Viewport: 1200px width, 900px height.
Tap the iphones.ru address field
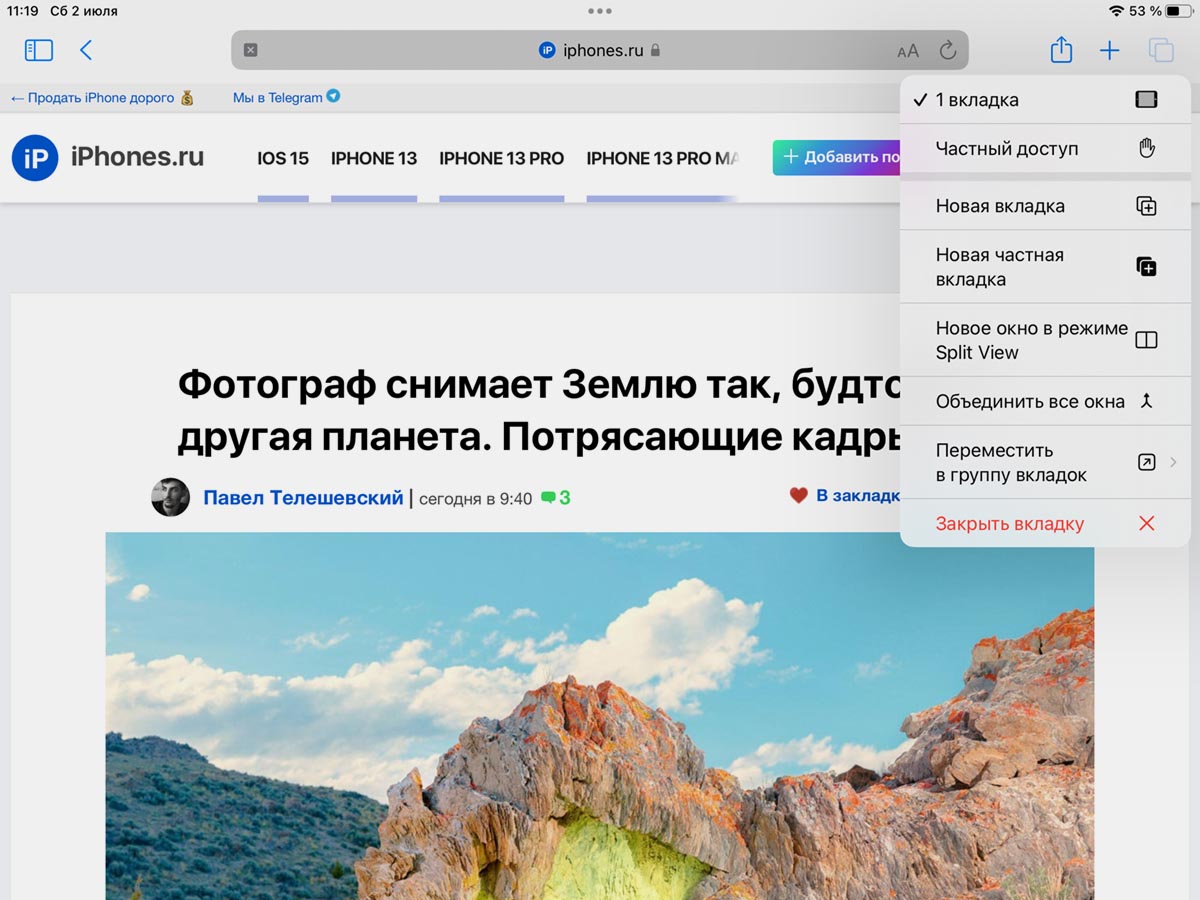[x=599, y=50]
